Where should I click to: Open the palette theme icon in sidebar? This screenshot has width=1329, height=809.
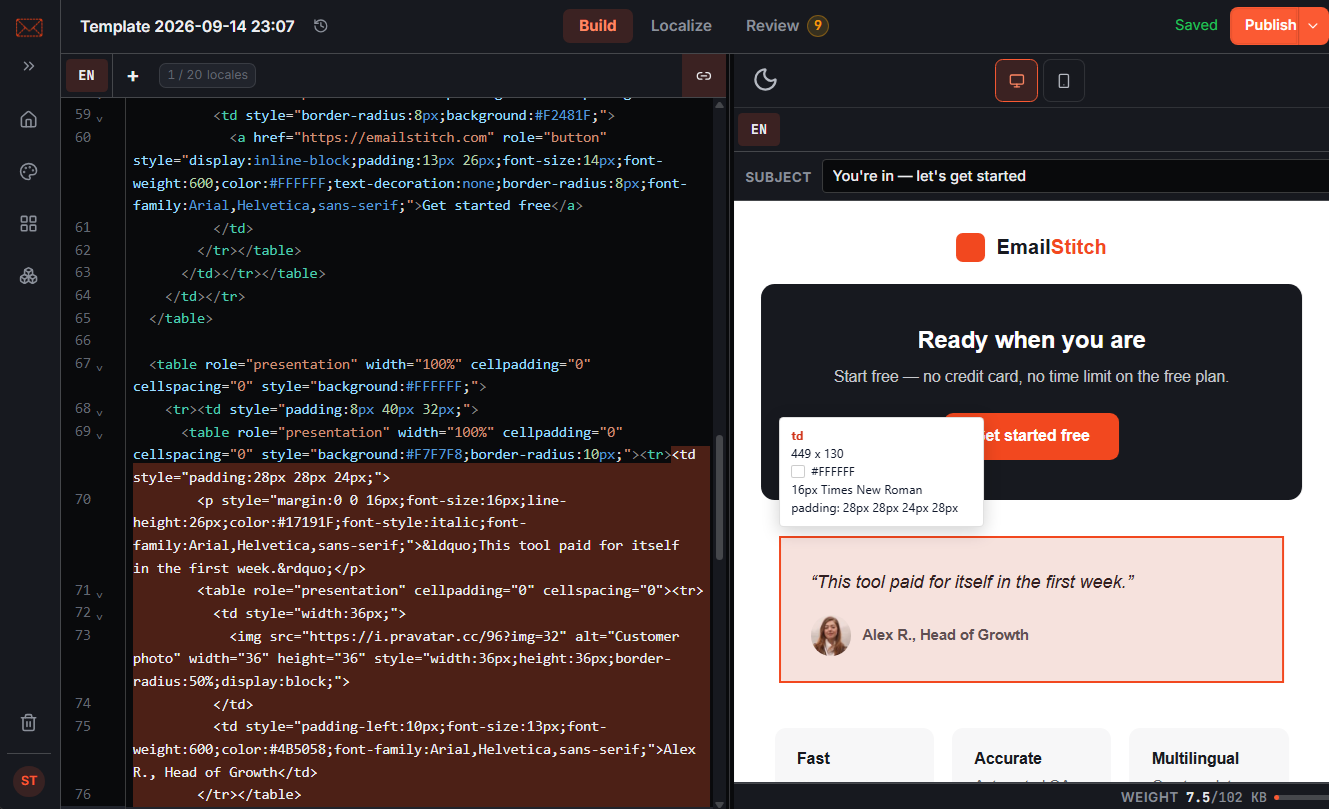tap(29, 172)
